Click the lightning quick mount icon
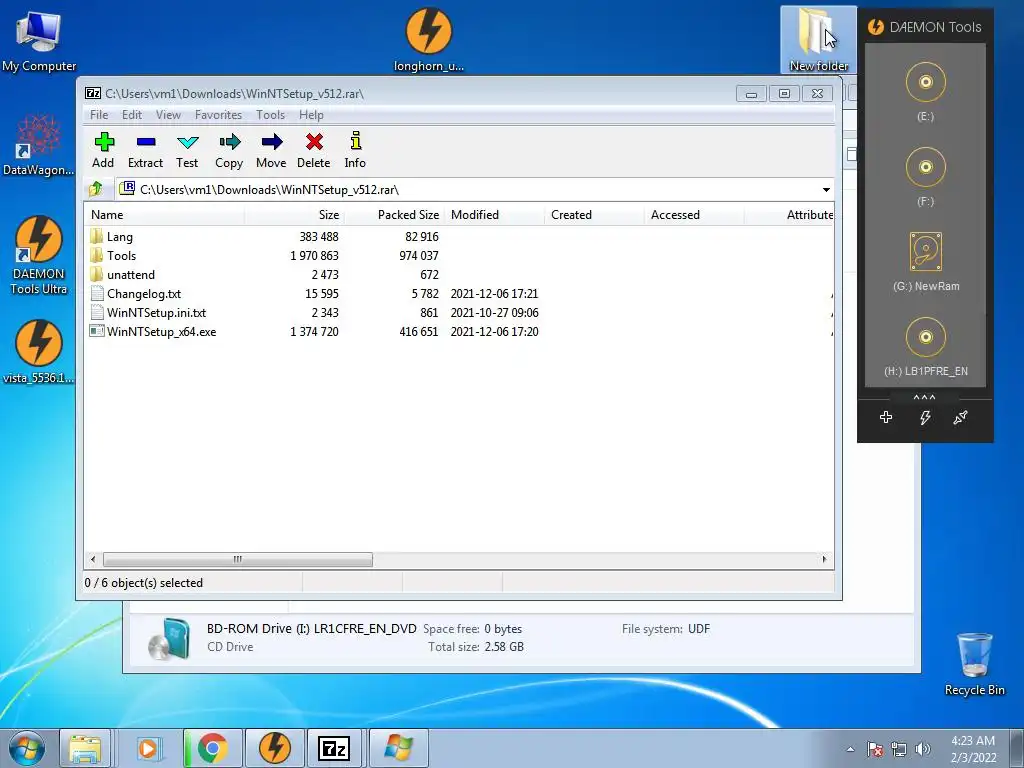 coord(925,417)
